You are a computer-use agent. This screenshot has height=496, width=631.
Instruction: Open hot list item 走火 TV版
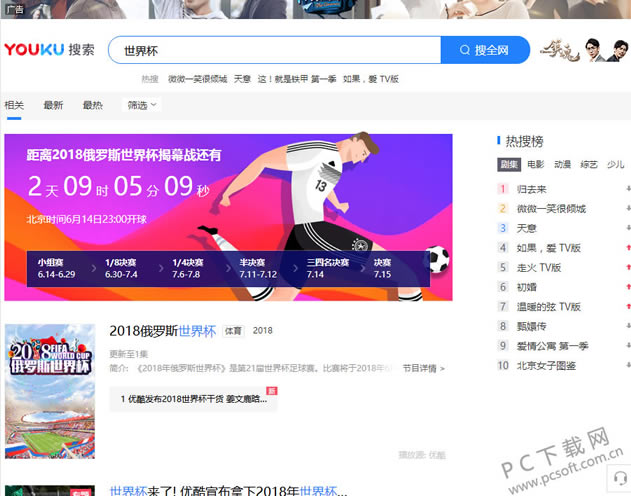tap(539, 268)
